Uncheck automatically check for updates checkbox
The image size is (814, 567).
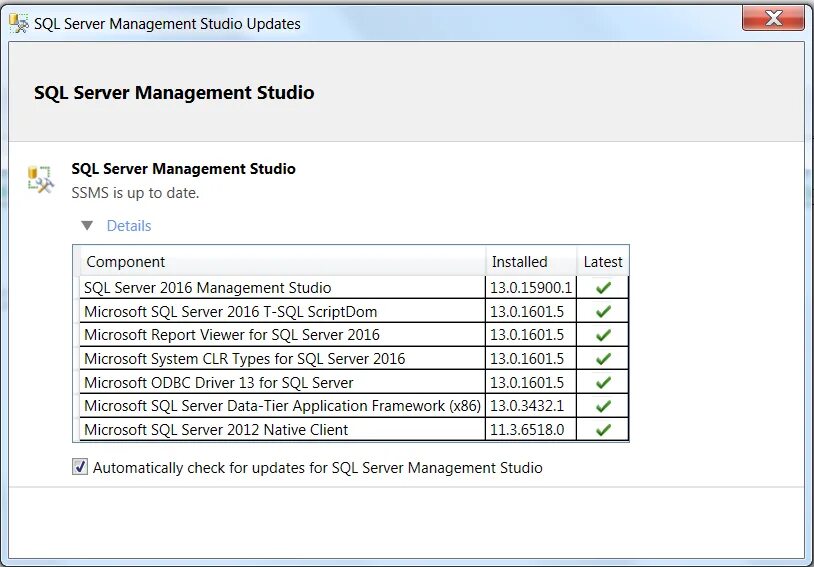pos(80,467)
